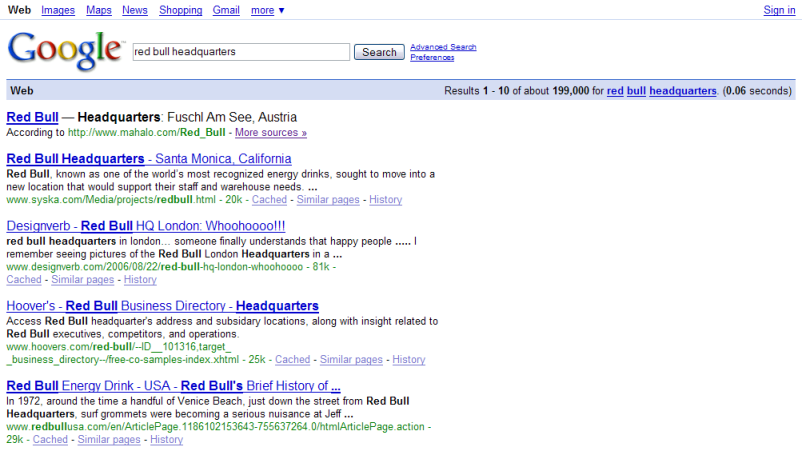Expand the 'more' dropdown menu
This screenshot has height=459, width=802.
(268, 10)
